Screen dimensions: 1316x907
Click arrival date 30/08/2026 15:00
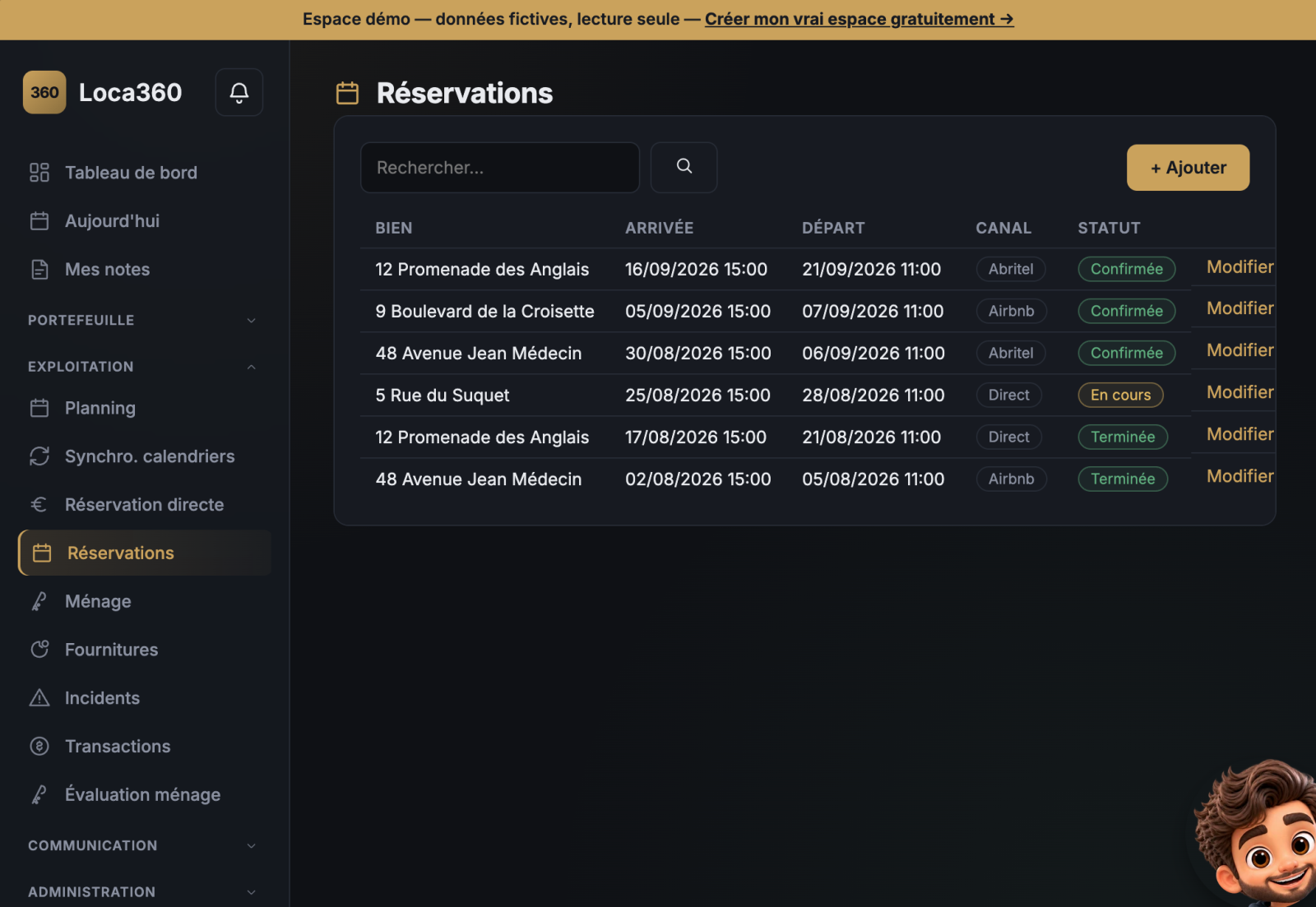(x=698, y=354)
